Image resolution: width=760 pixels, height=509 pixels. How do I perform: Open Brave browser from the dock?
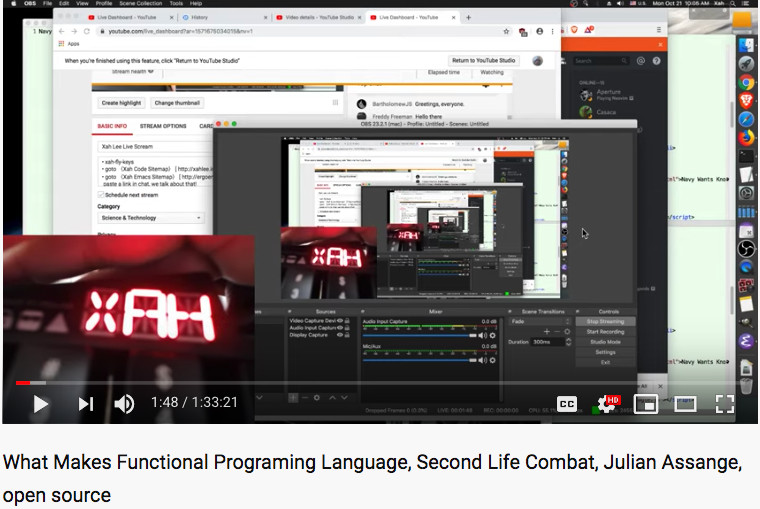[746, 100]
